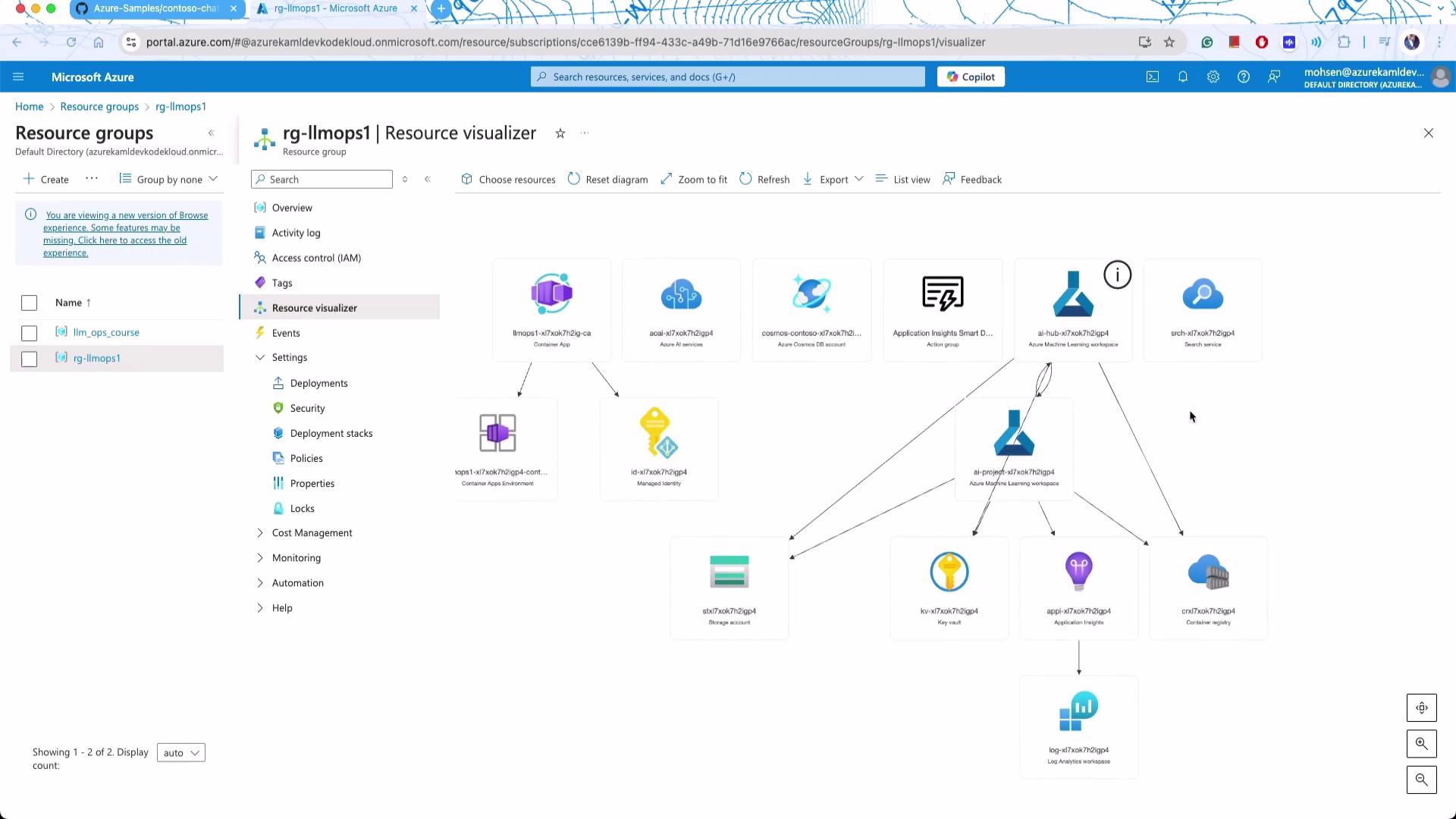Screen dimensions: 1456x819
Task: Check the rg-llmops1 row checkbox
Action: point(30,359)
